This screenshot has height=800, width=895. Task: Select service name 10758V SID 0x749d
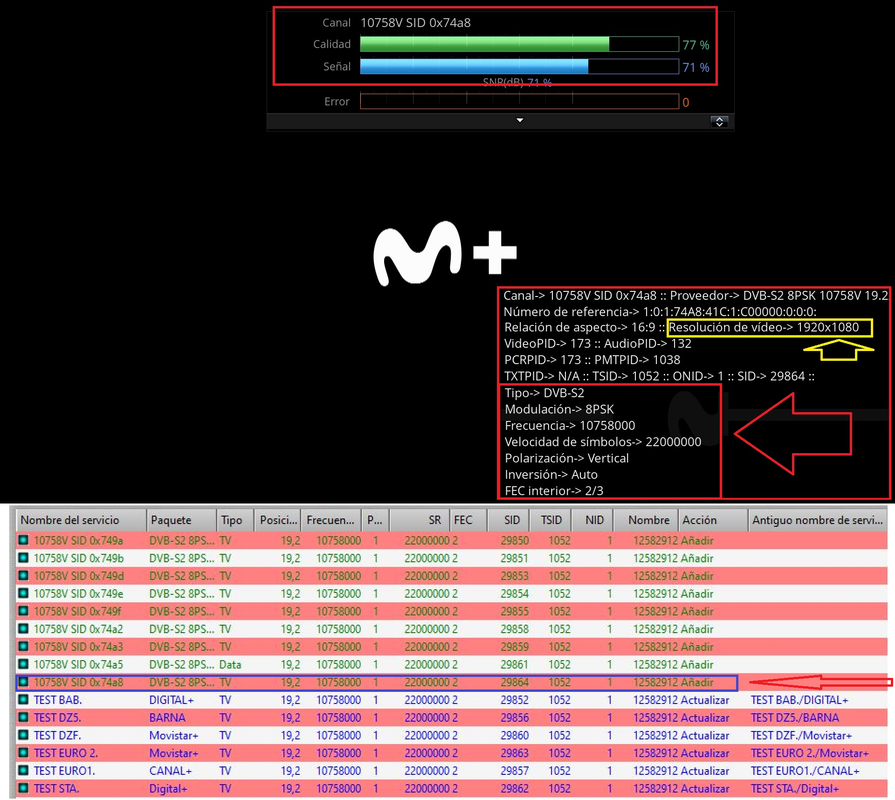[x=78, y=575]
